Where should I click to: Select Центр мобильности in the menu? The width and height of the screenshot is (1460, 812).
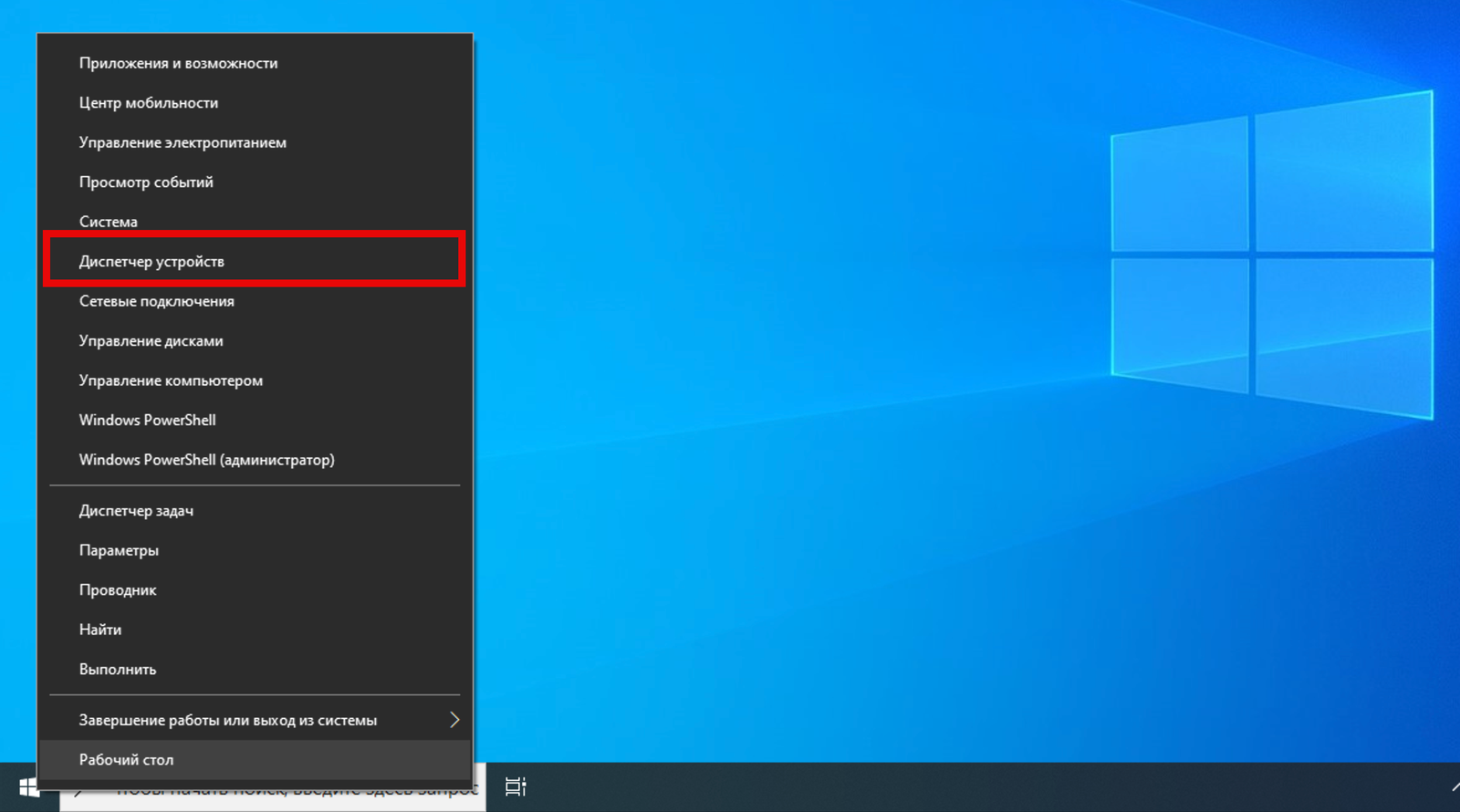coord(255,103)
